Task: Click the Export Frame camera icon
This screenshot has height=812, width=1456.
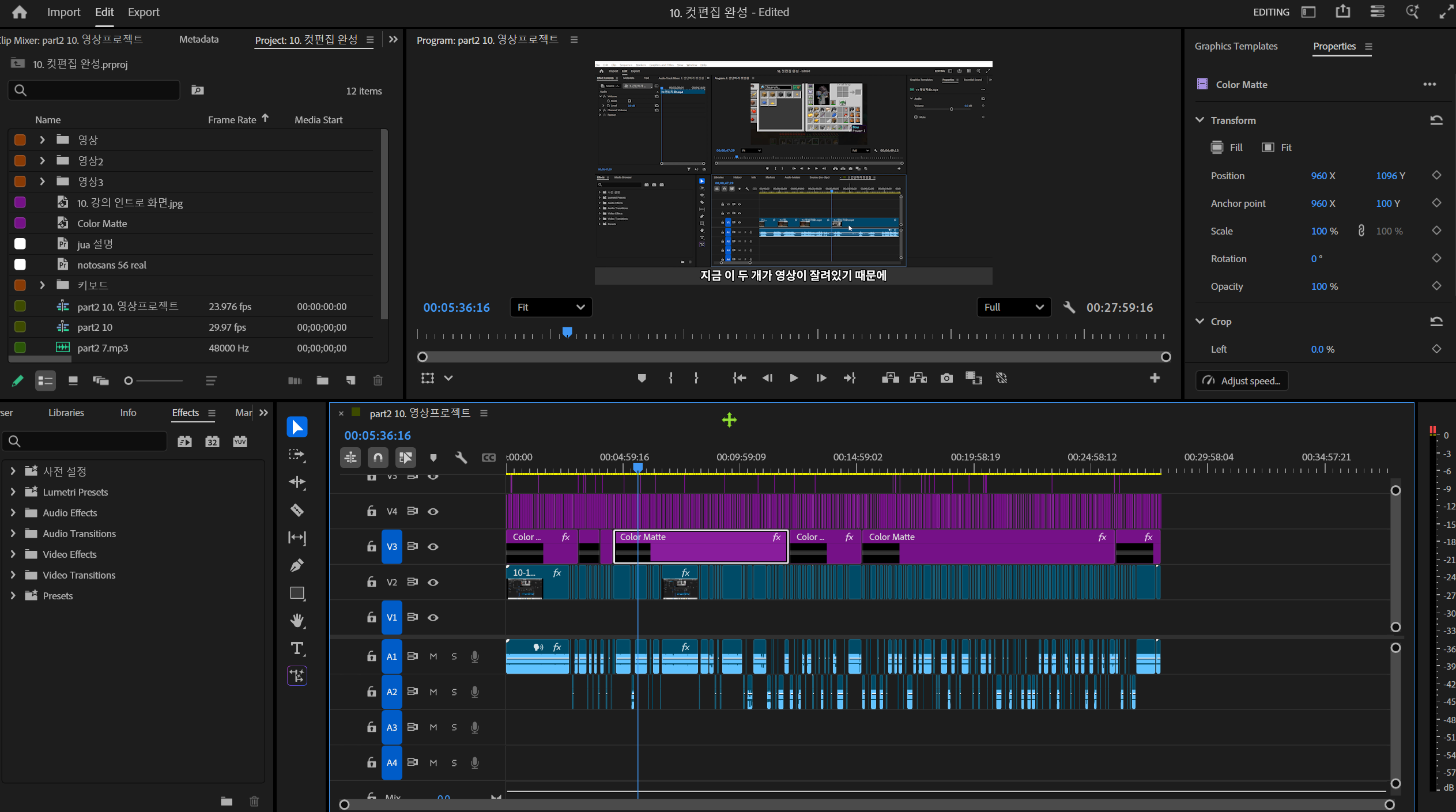Action: pos(946,378)
